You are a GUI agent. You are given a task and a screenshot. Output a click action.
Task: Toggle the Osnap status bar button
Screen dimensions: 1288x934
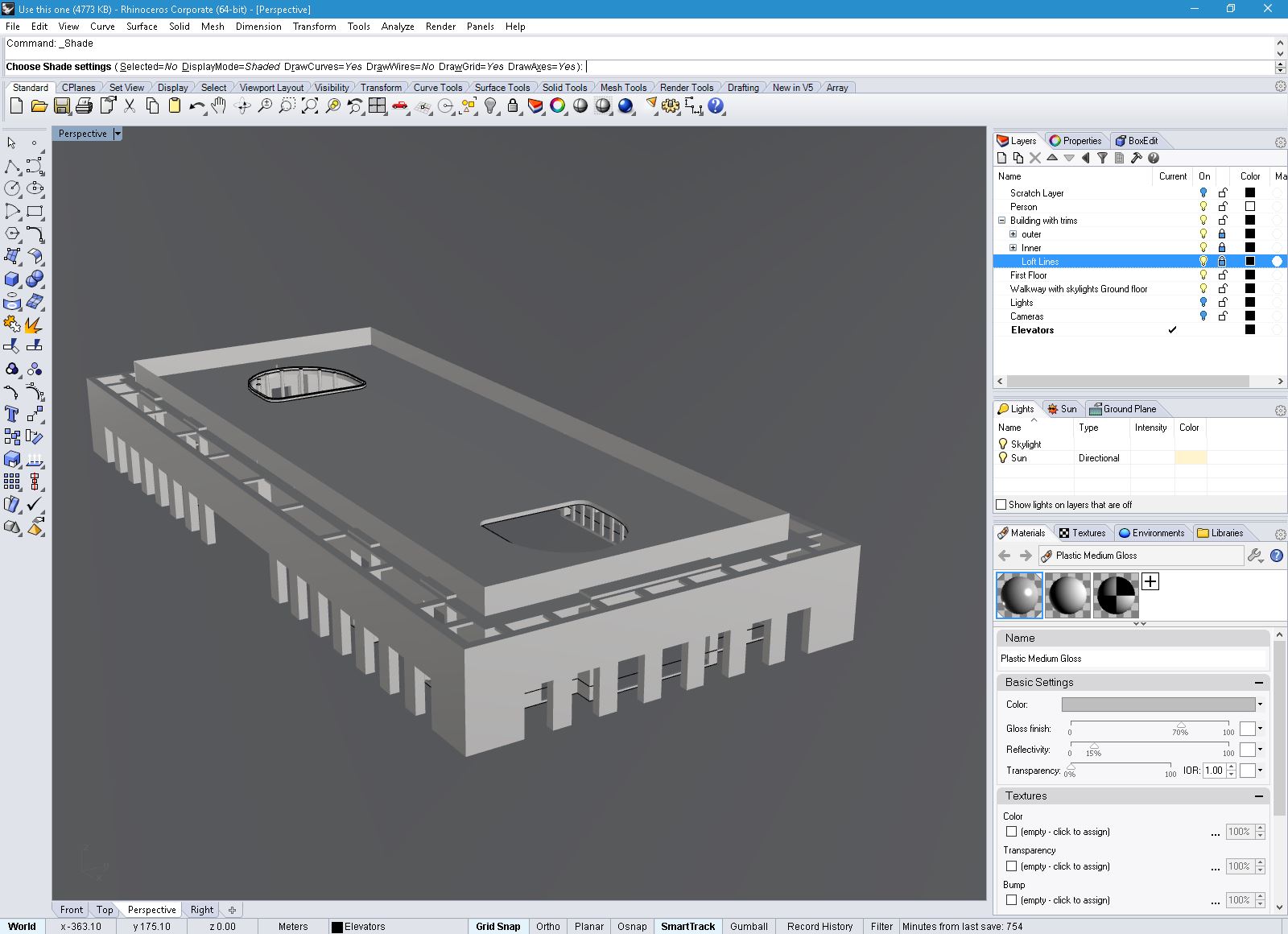point(632,926)
